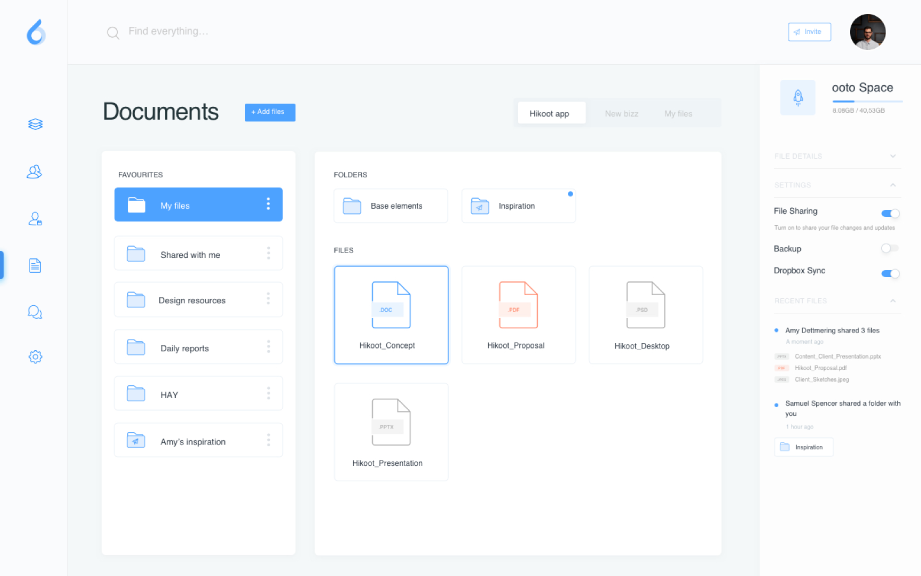921x576 pixels.
Task: Turn off the Dropbox Sync toggle
Action: click(890, 273)
